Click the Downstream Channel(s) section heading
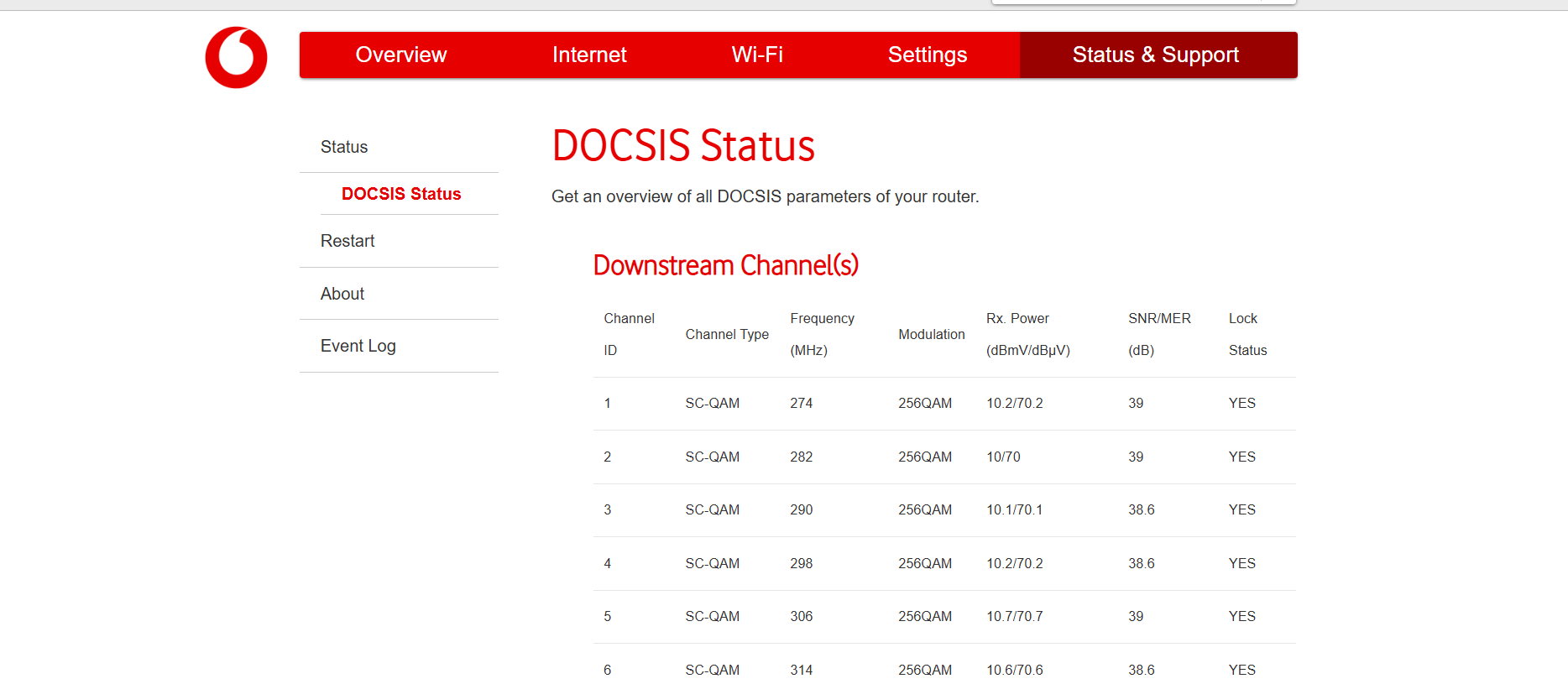This screenshot has height=684, width=1568. click(726, 265)
